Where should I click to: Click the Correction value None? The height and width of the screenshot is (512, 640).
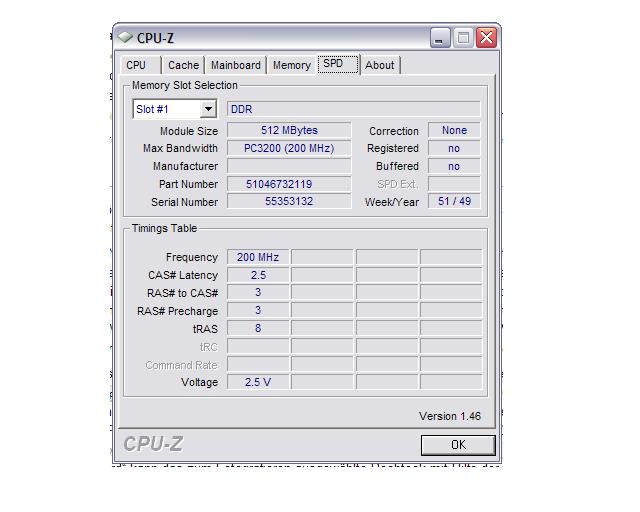tap(454, 130)
